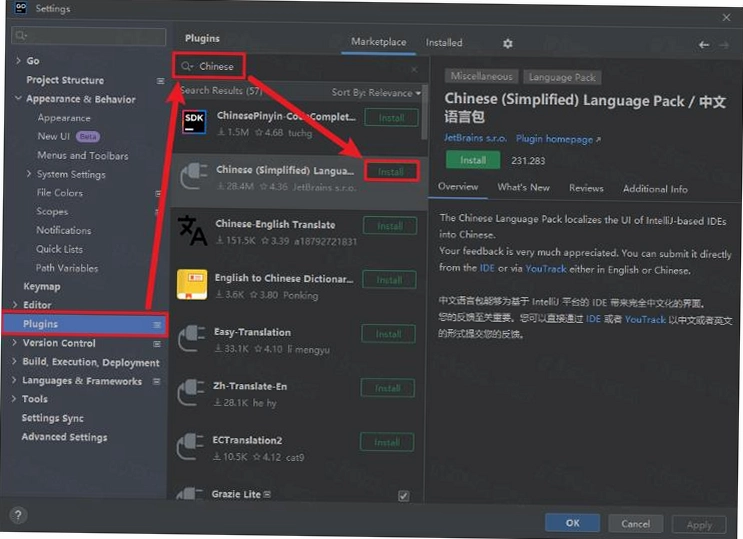
Task: Open the Reviews tab
Action: click(x=586, y=188)
